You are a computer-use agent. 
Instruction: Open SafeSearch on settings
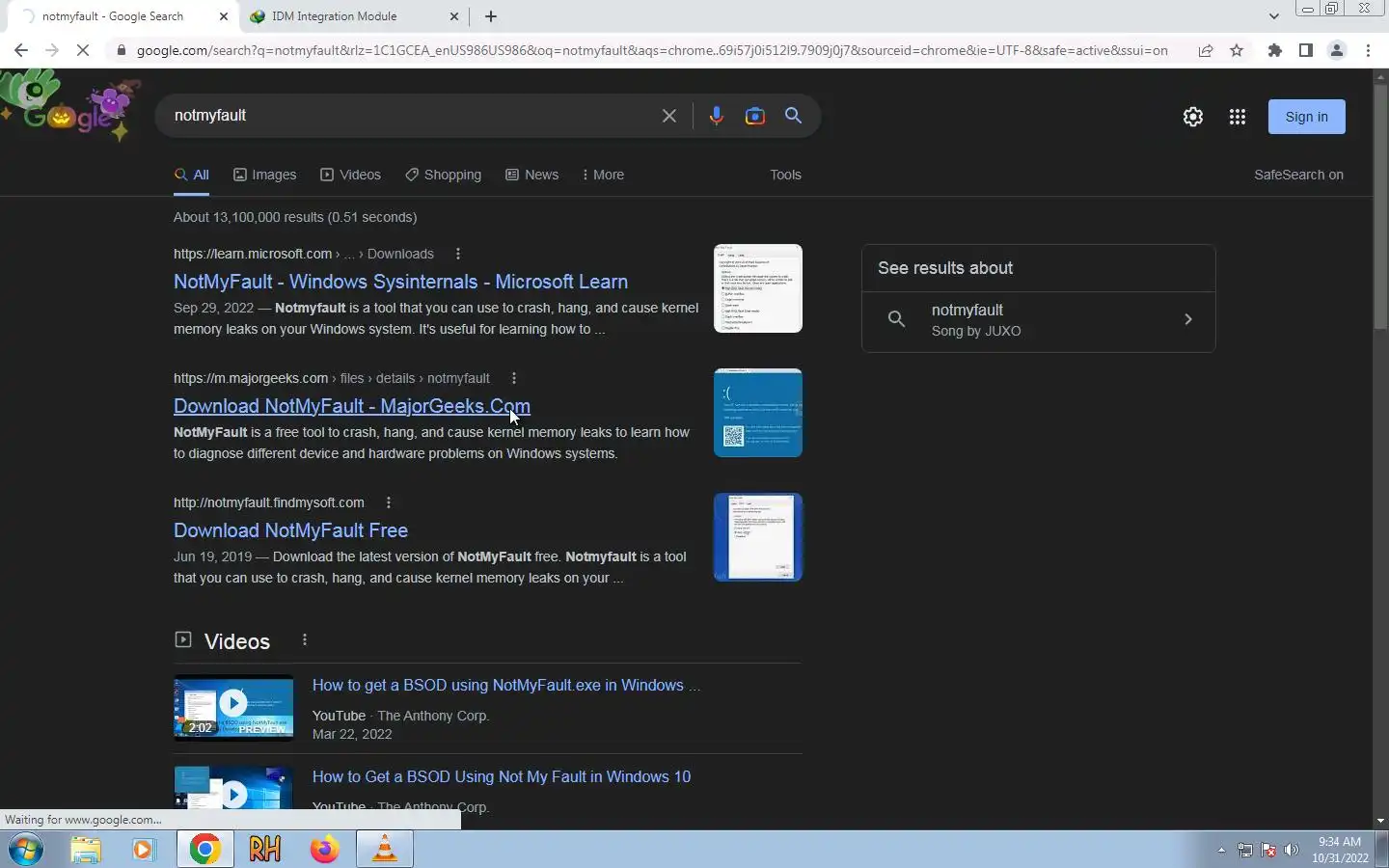tap(1298, 175)
